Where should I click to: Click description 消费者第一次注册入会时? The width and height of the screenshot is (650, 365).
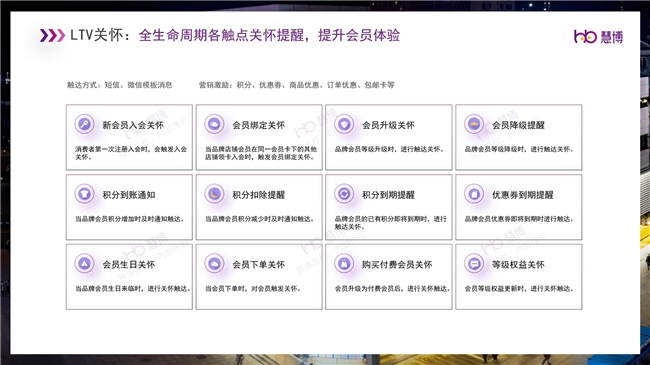coord(131,153)
